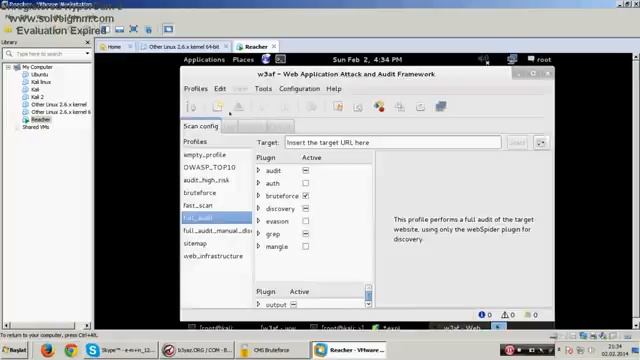Select the Scan config tab
This screenshot has height=360, width=640.
(201, 126)
